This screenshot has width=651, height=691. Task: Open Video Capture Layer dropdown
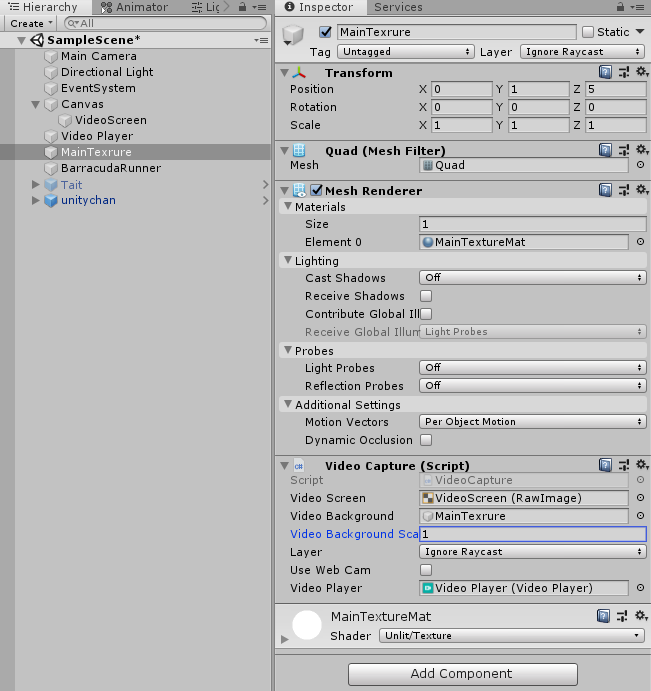coord(532,551)
